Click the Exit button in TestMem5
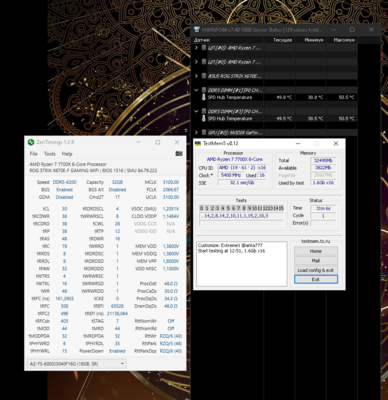The width and height of the screenshot is (388, 400). 316,279
